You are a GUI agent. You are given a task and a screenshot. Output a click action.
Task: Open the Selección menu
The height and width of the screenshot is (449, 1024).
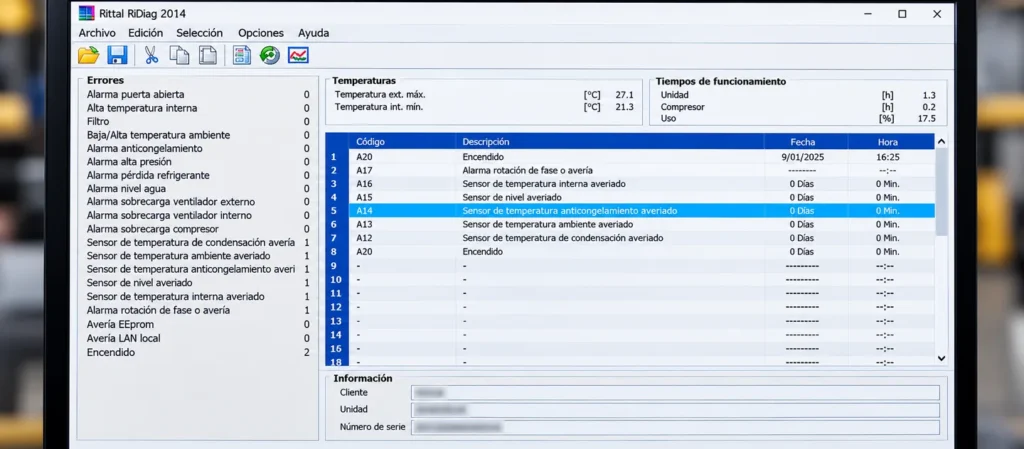(199, 33)
